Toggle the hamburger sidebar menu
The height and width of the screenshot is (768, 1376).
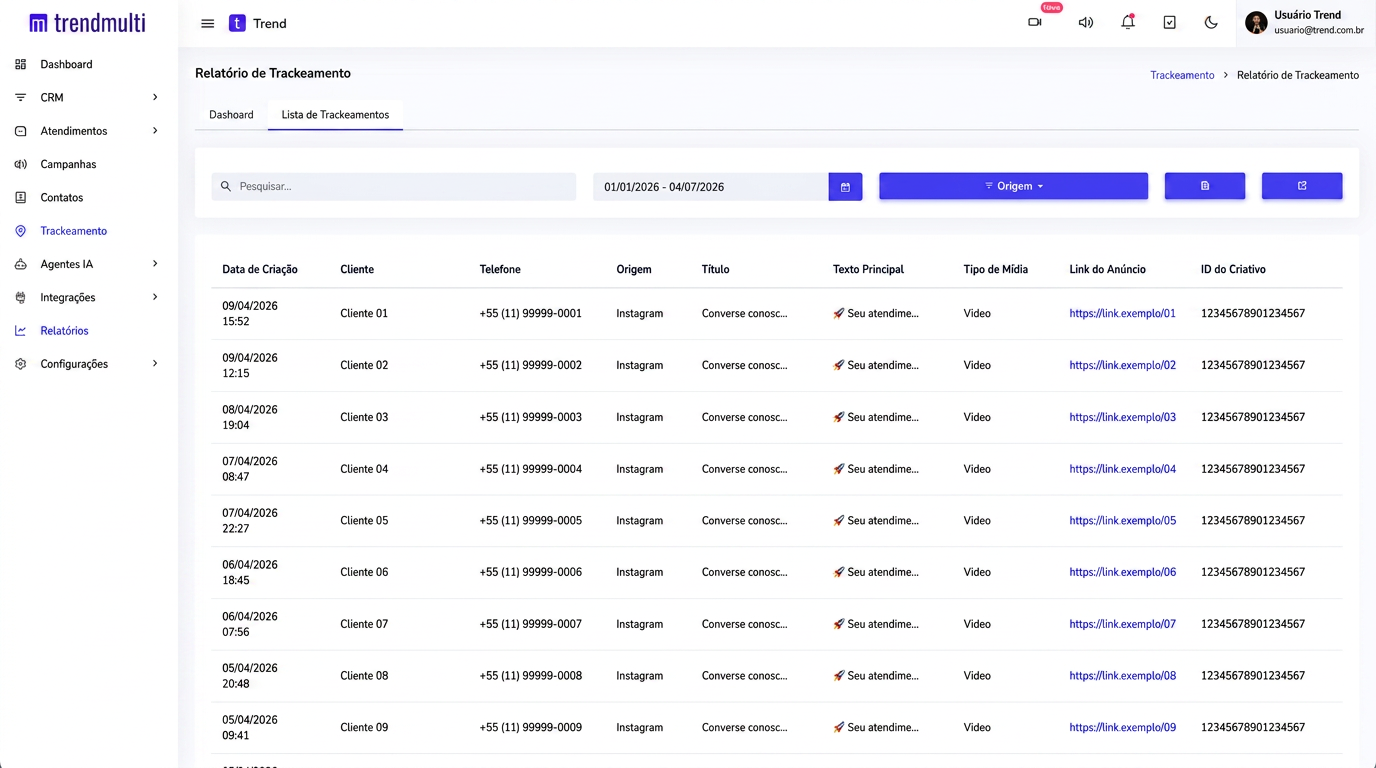click(208, 23)
